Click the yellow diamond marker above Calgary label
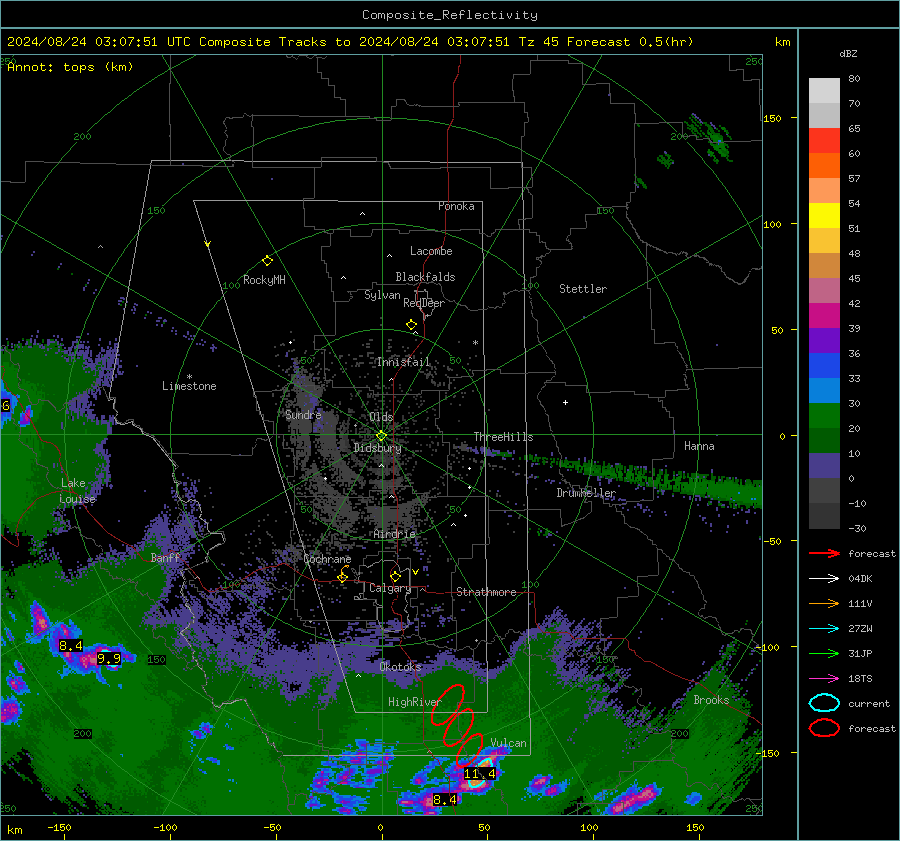Viewport: 900px width, 841px height. tap(395, 576)
